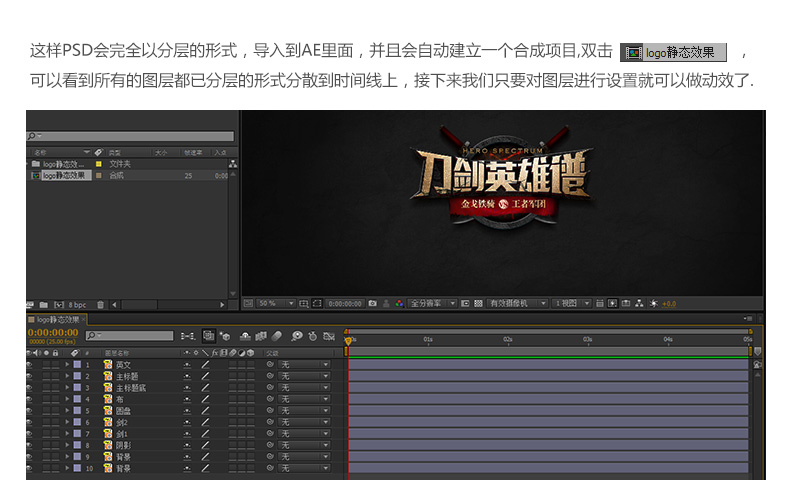Open 全分辨率 resolution dropdown

(x=432, y=303)
